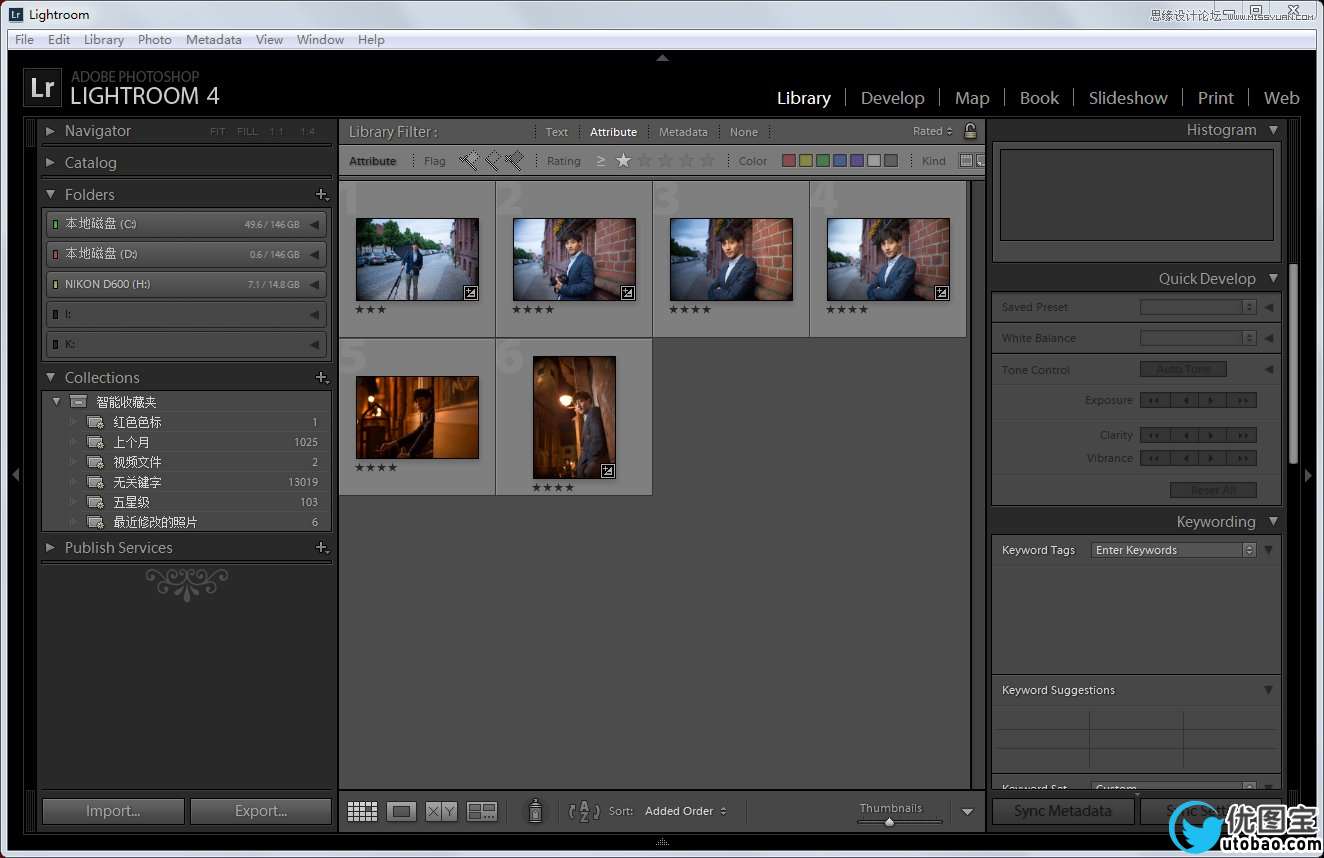
Task: Select the sixth photo thumbnail
Action: (574, 417)
